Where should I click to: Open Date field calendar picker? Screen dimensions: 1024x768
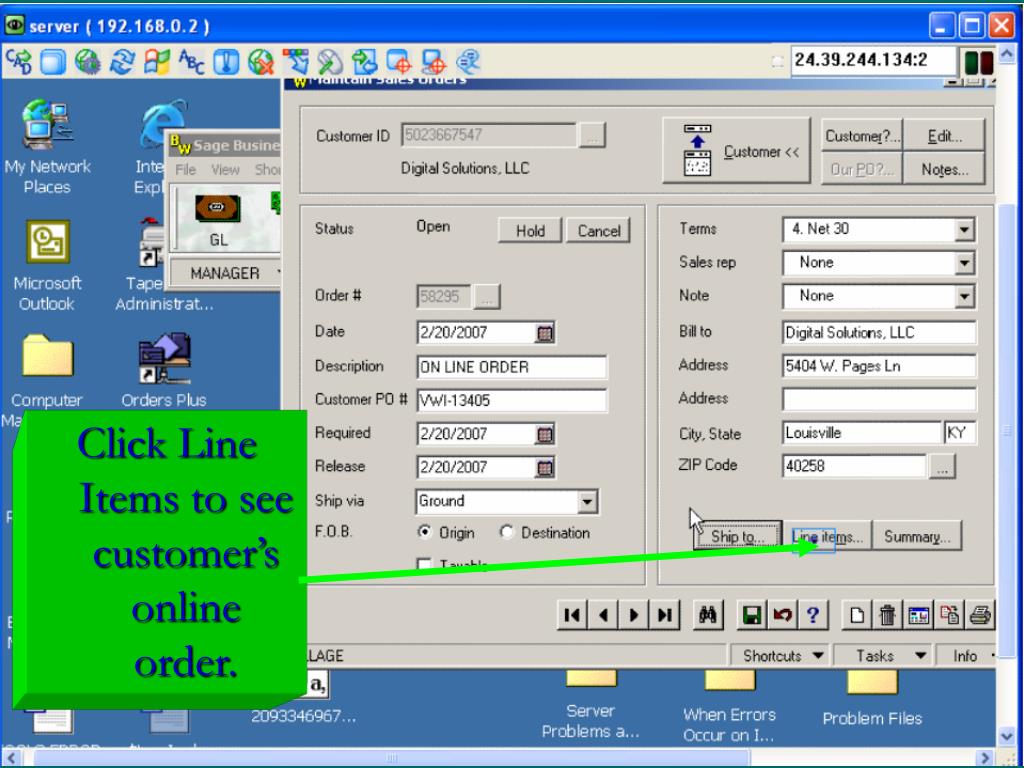[x=544, y=333]
